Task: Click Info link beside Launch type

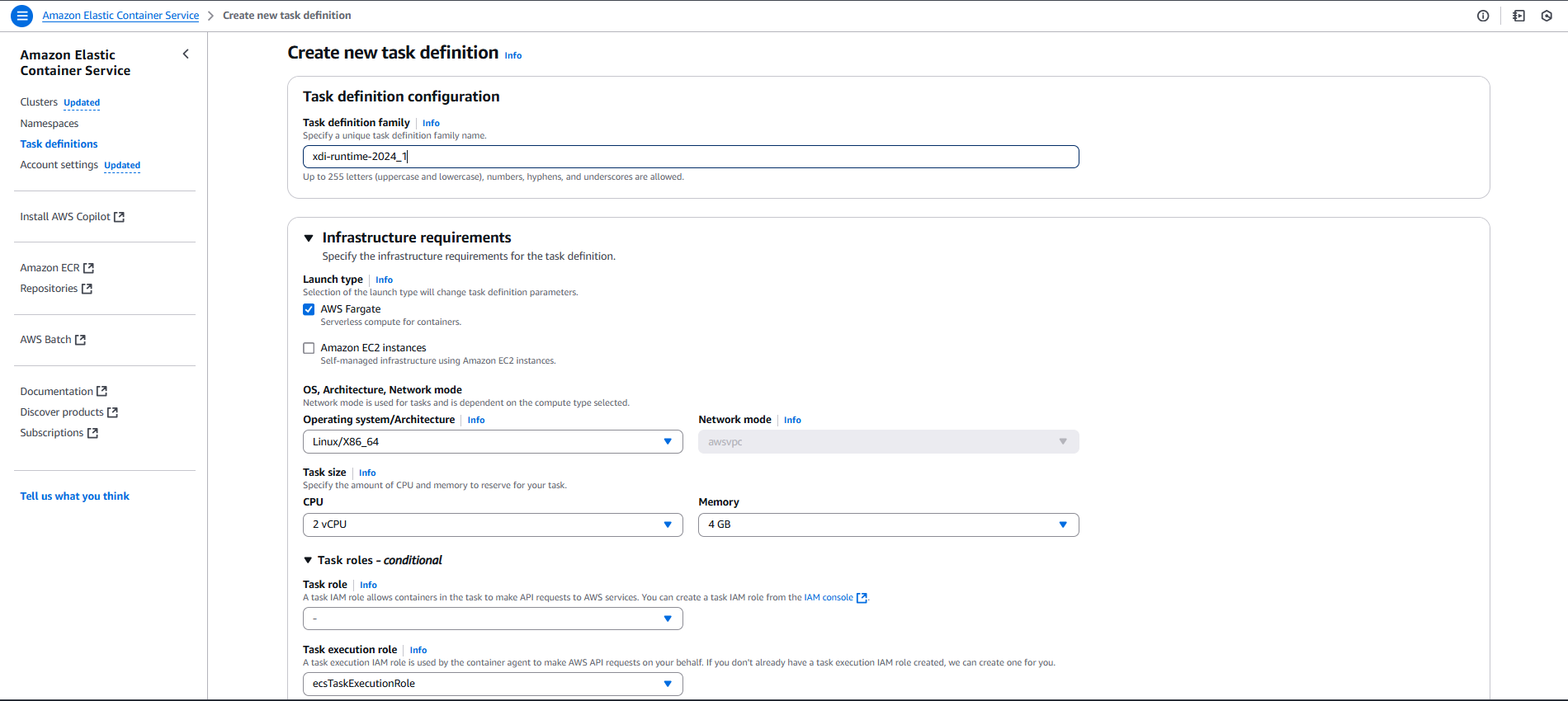Action: click(384, 280)
